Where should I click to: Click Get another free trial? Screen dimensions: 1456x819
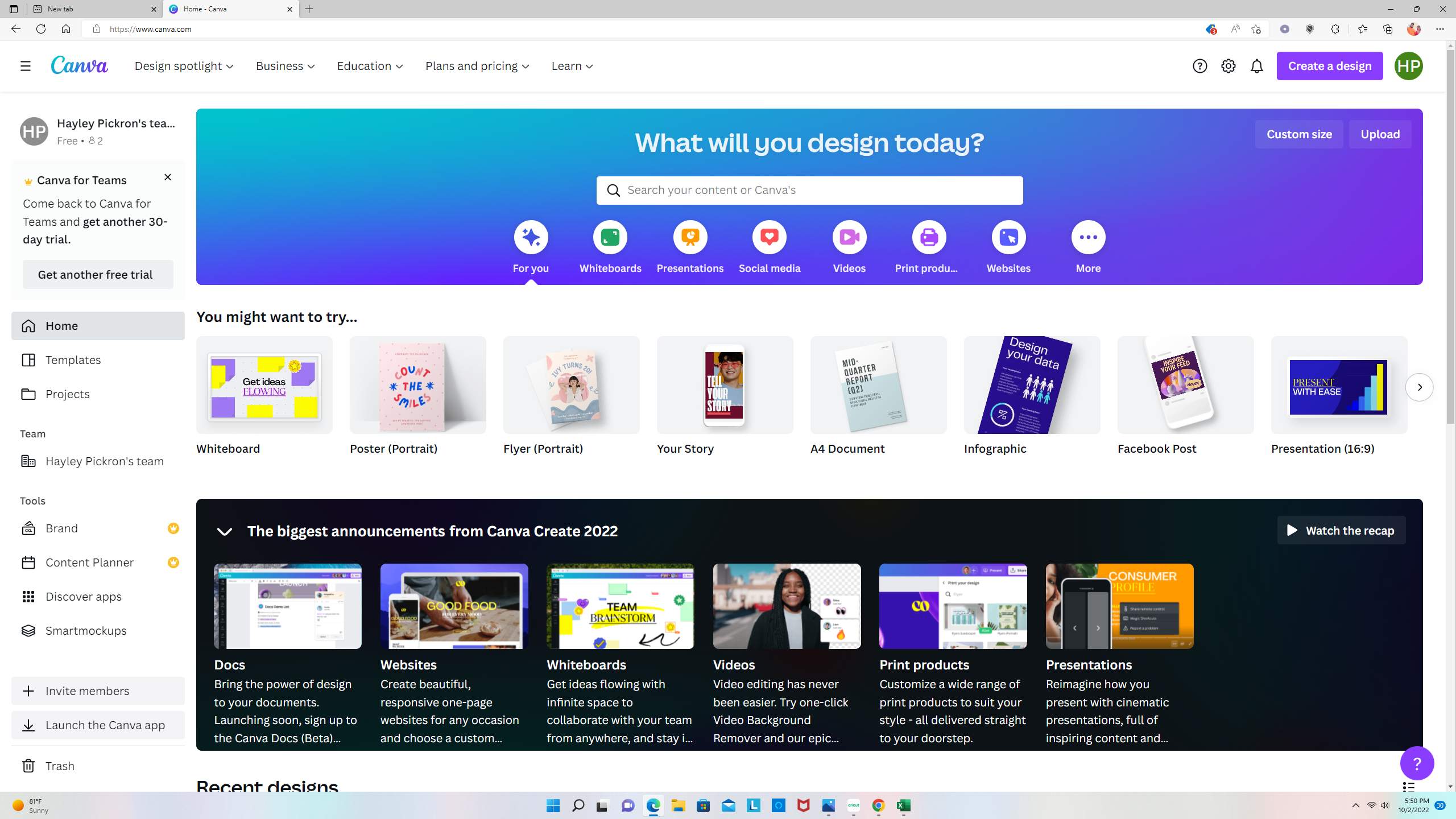click(x=97, y=274)
